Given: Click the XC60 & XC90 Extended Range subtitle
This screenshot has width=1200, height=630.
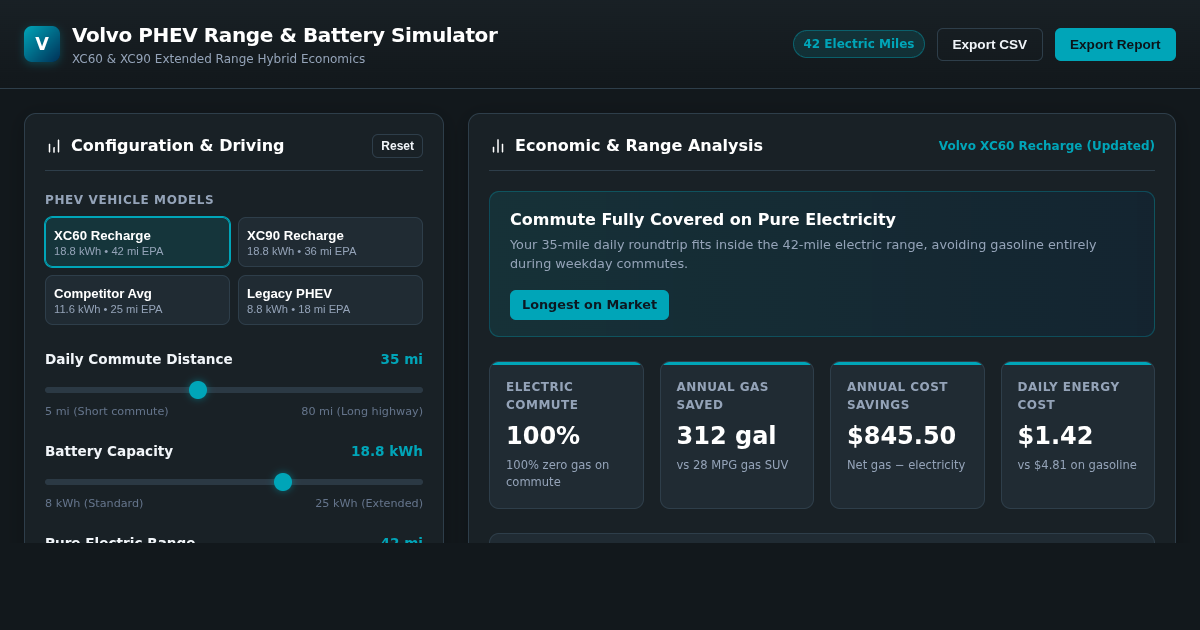Looking at the screenshot, I should coord(218,59).
